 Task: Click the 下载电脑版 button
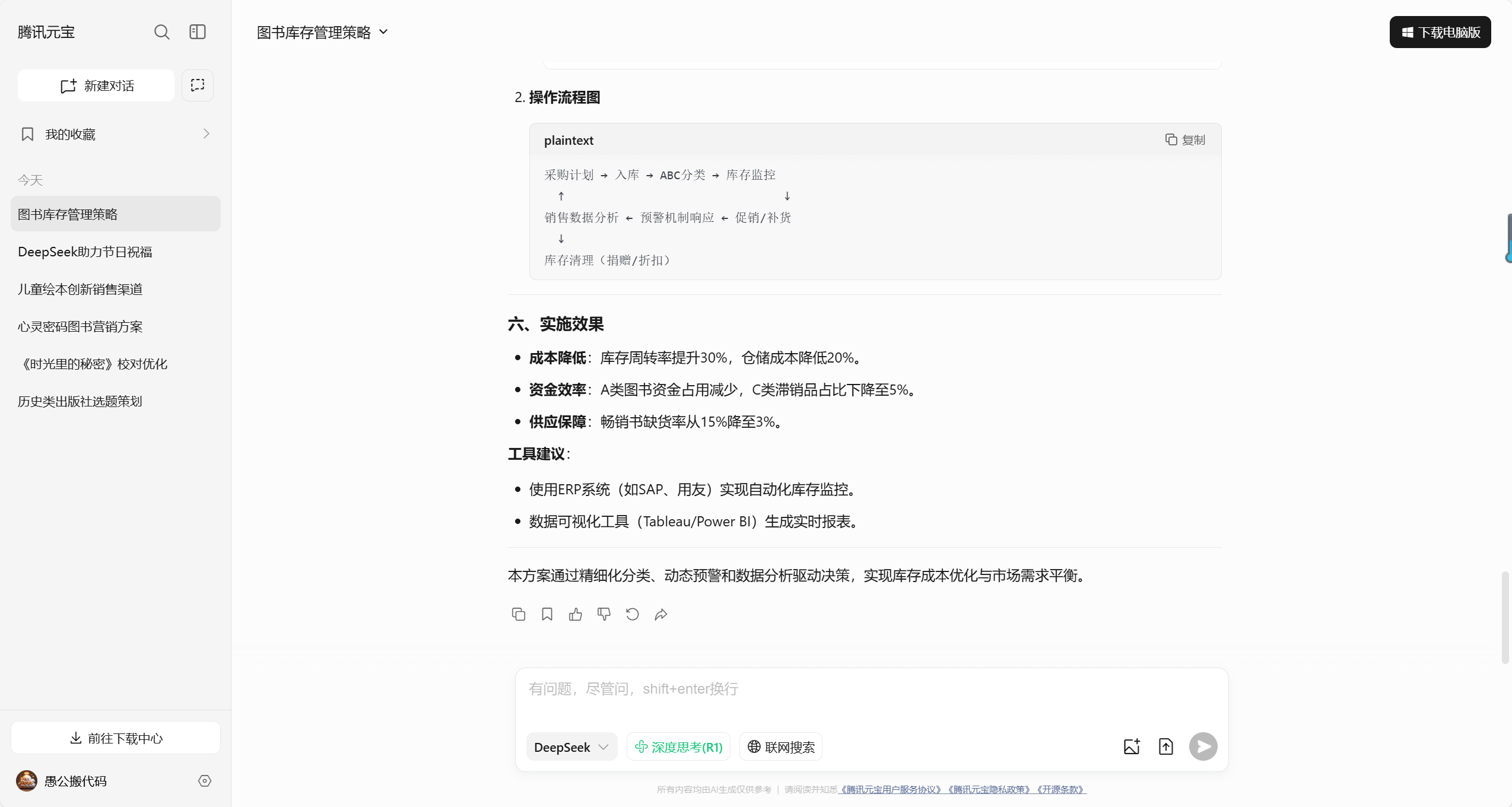(x=1440, y=32)
